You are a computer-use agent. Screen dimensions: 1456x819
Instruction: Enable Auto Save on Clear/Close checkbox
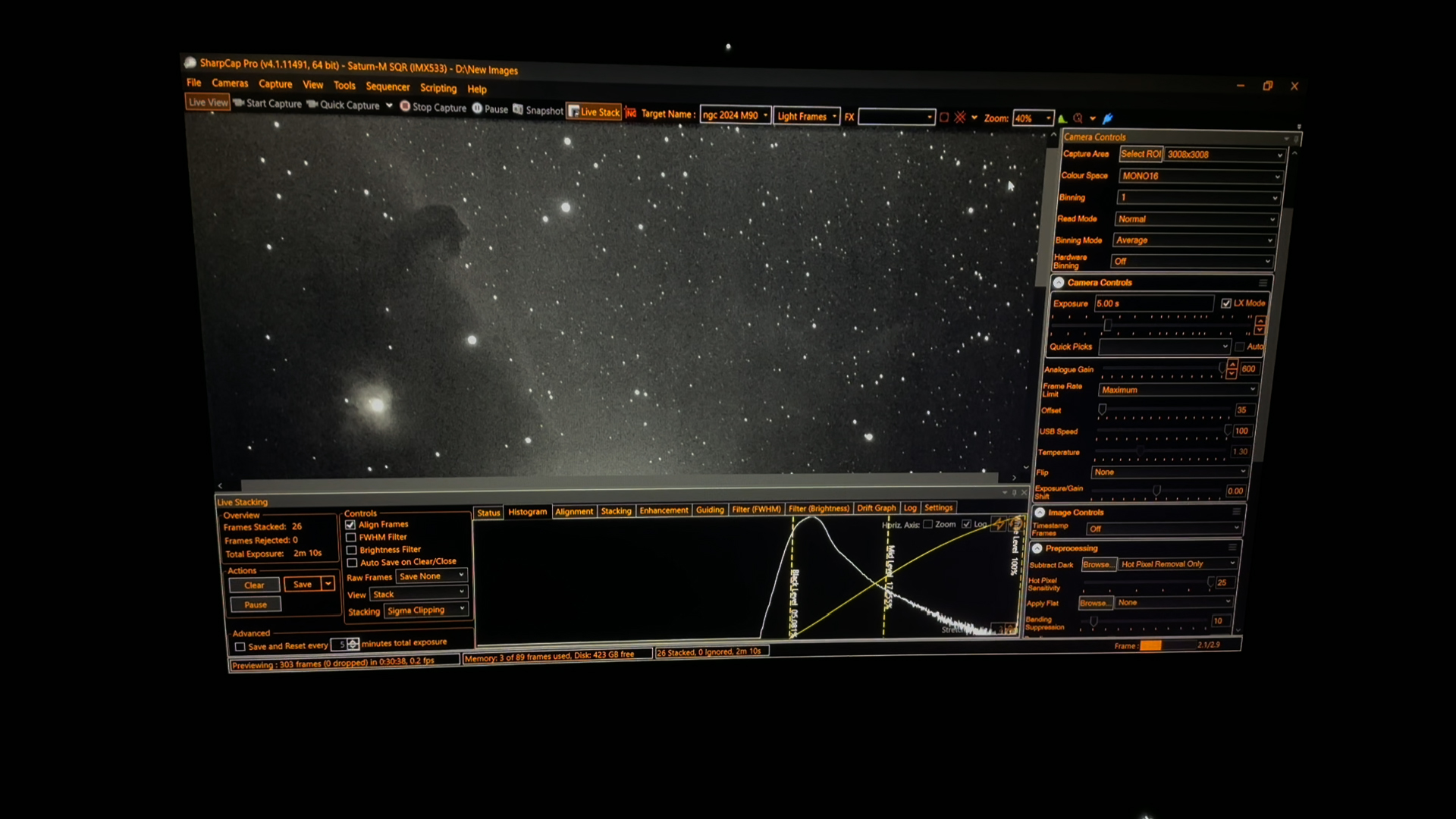point(353,563)
